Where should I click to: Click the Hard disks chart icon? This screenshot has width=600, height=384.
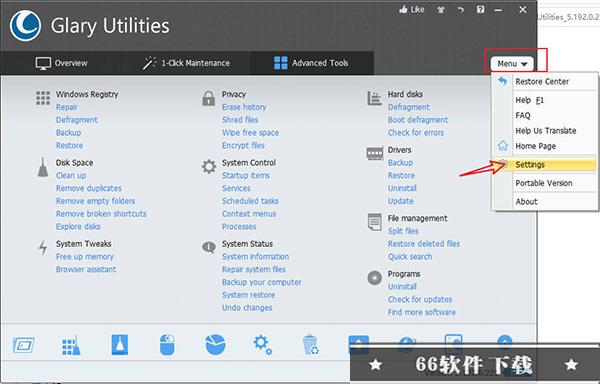374,98
